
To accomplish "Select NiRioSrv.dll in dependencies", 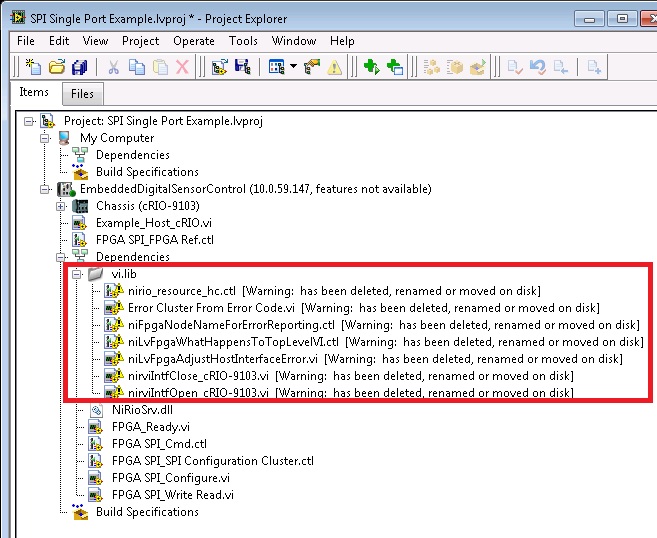I will (142, 410).
